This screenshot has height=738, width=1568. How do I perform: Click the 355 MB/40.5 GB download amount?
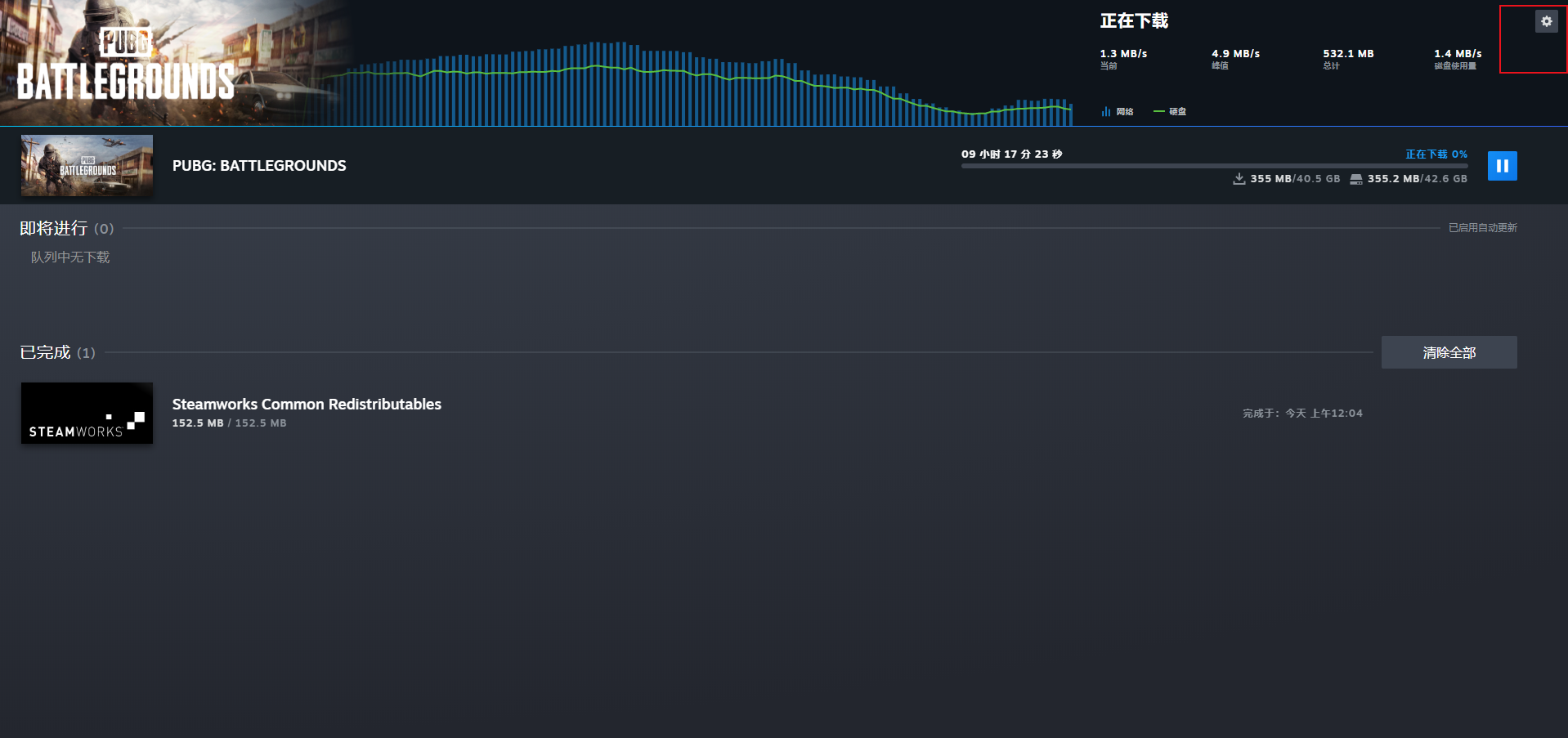[x=1295, y=179]
